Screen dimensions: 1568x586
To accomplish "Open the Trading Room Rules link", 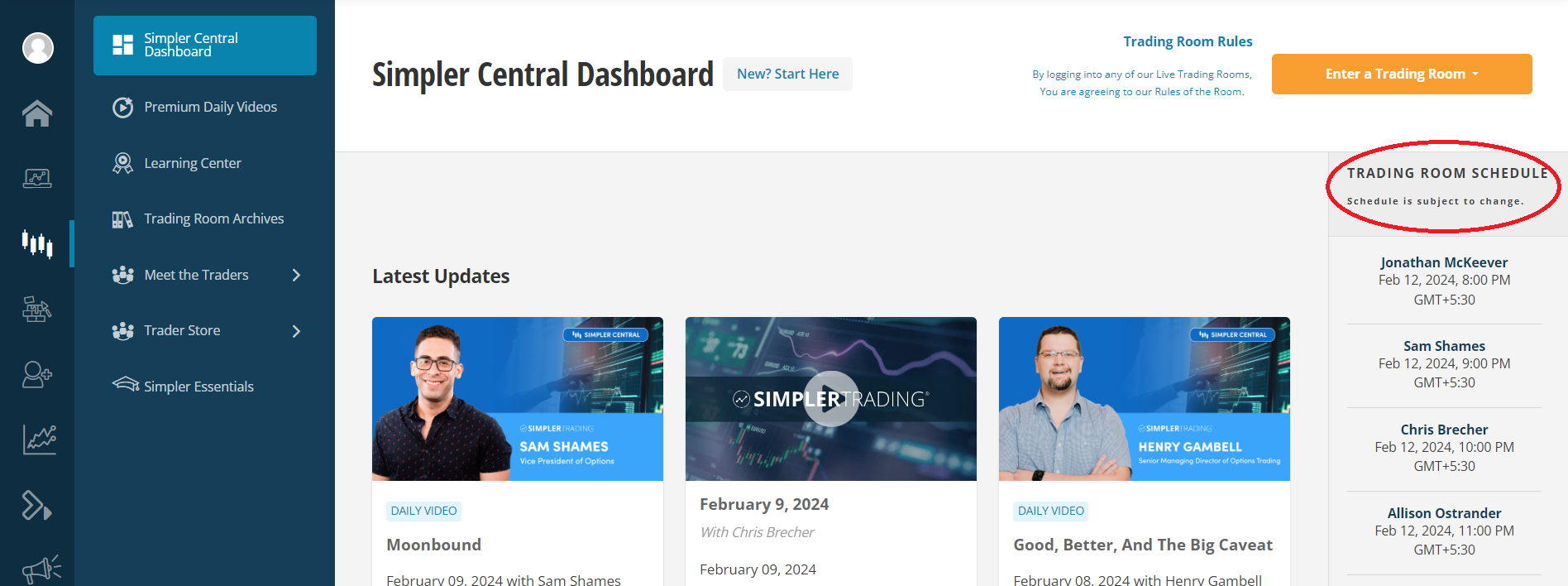I will tap(1188, 41).
